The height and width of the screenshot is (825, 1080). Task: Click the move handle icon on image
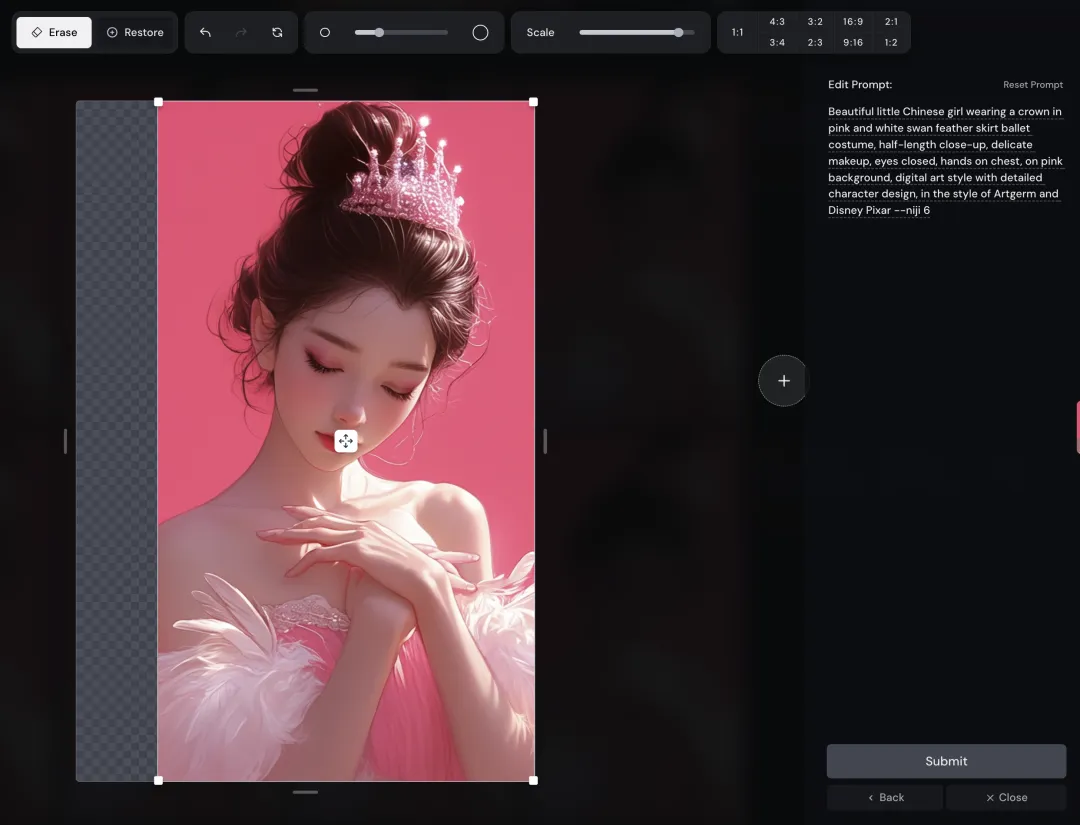(346, 441)
